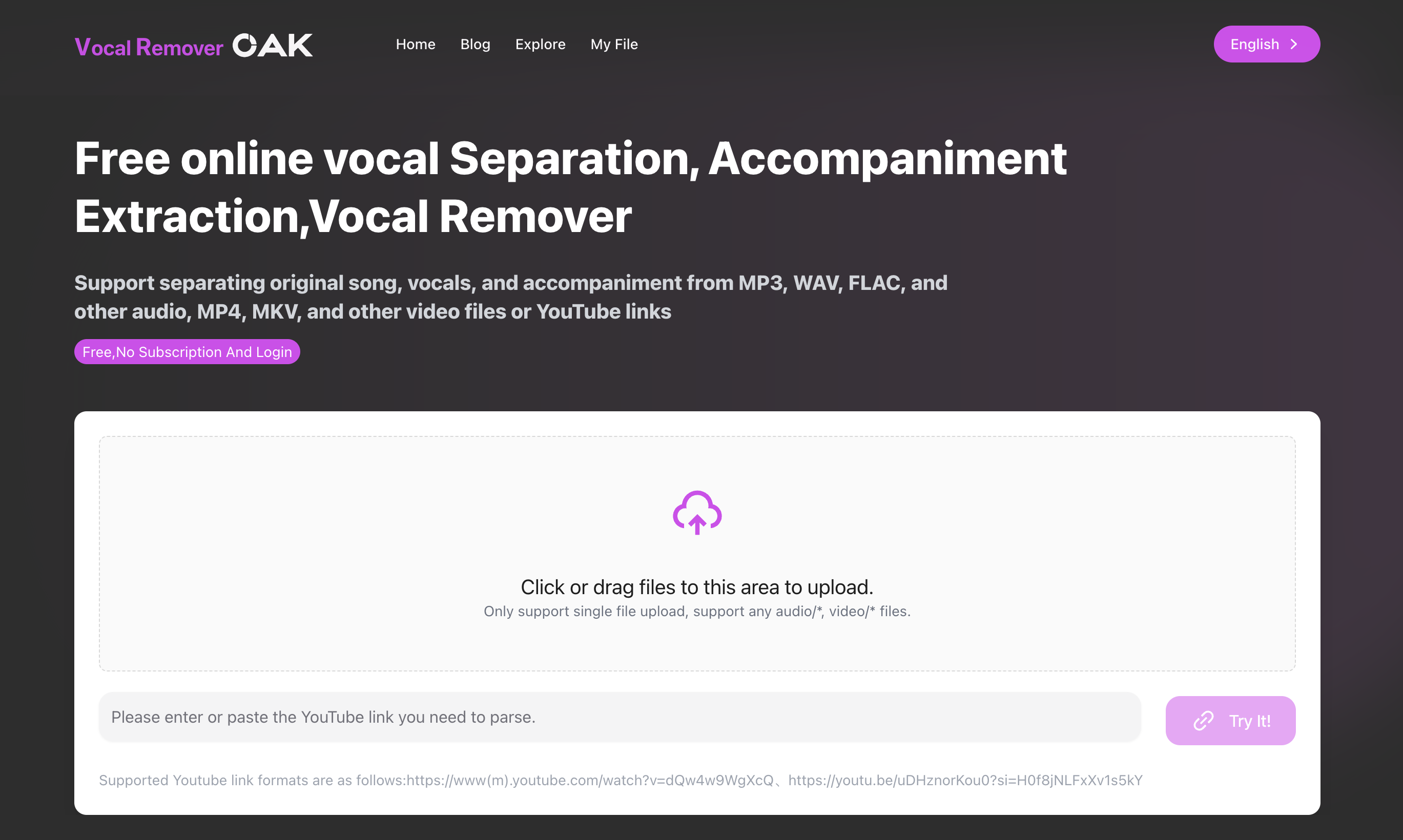Expand the English language selector menu
This screenshot has height=840, width=1403.
point(1266,44)
